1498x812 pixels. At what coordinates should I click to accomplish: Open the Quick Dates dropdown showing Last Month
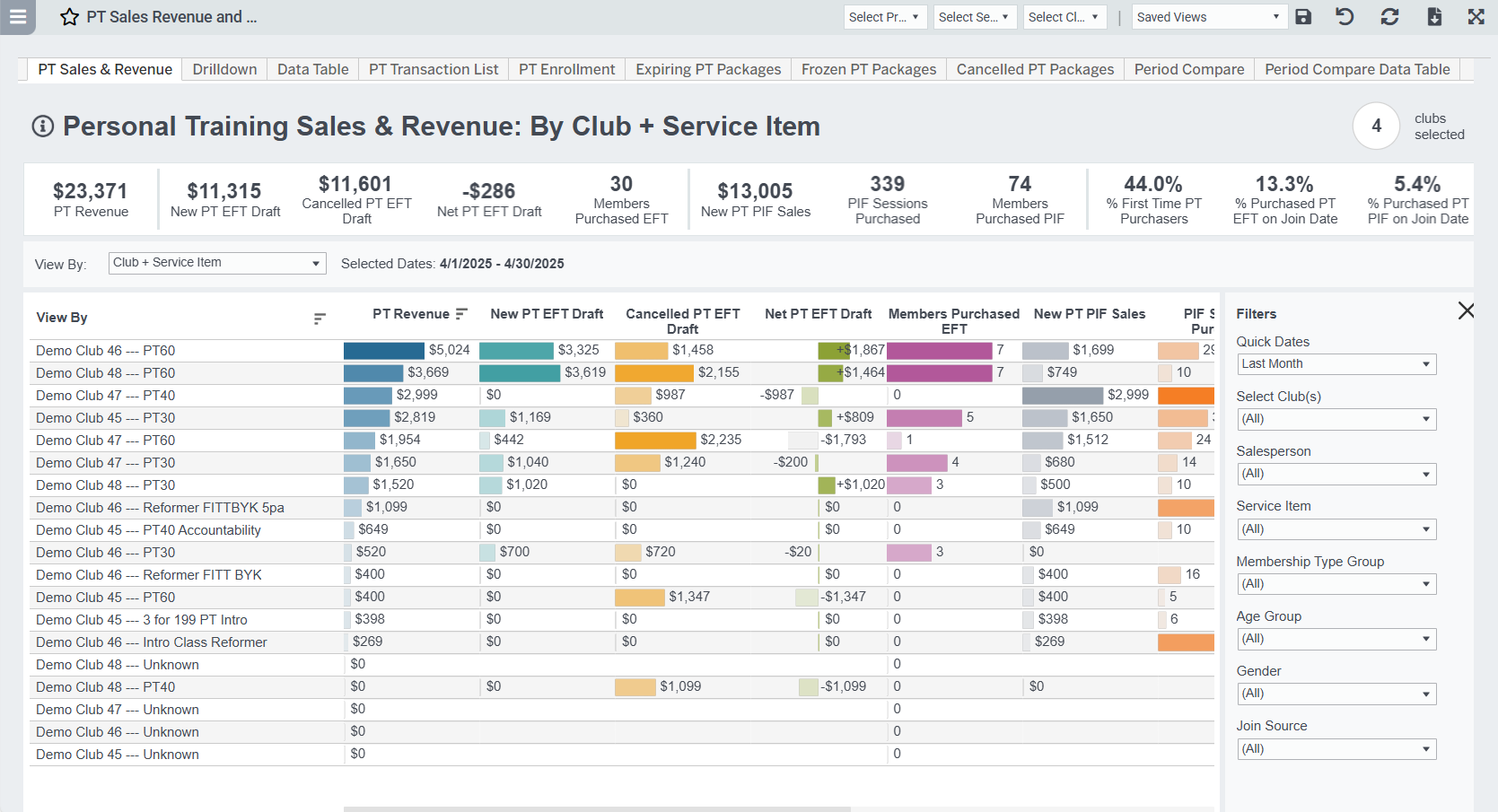point(1336,364)
